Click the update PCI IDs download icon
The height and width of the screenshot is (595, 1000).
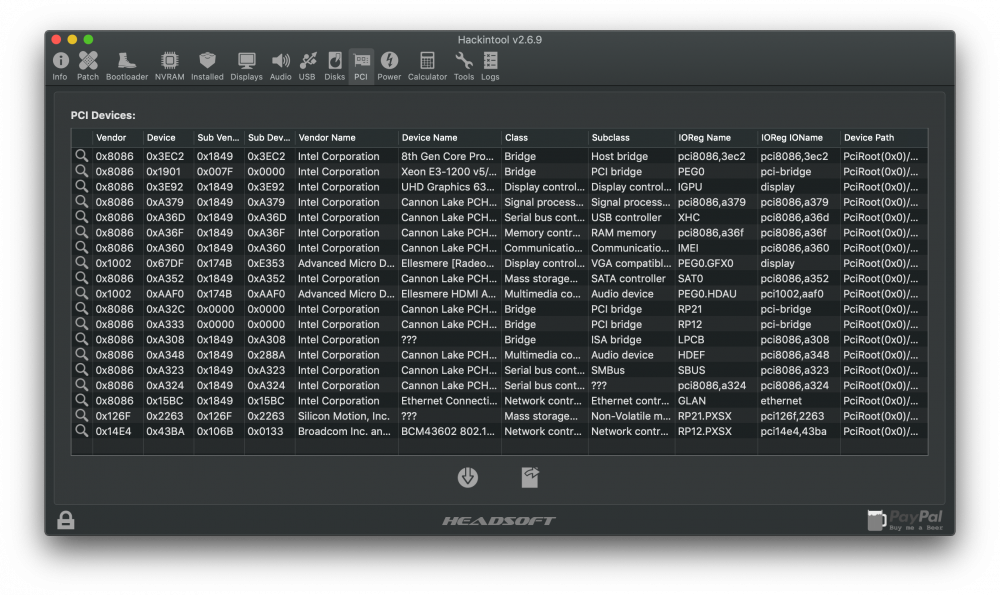467,477
